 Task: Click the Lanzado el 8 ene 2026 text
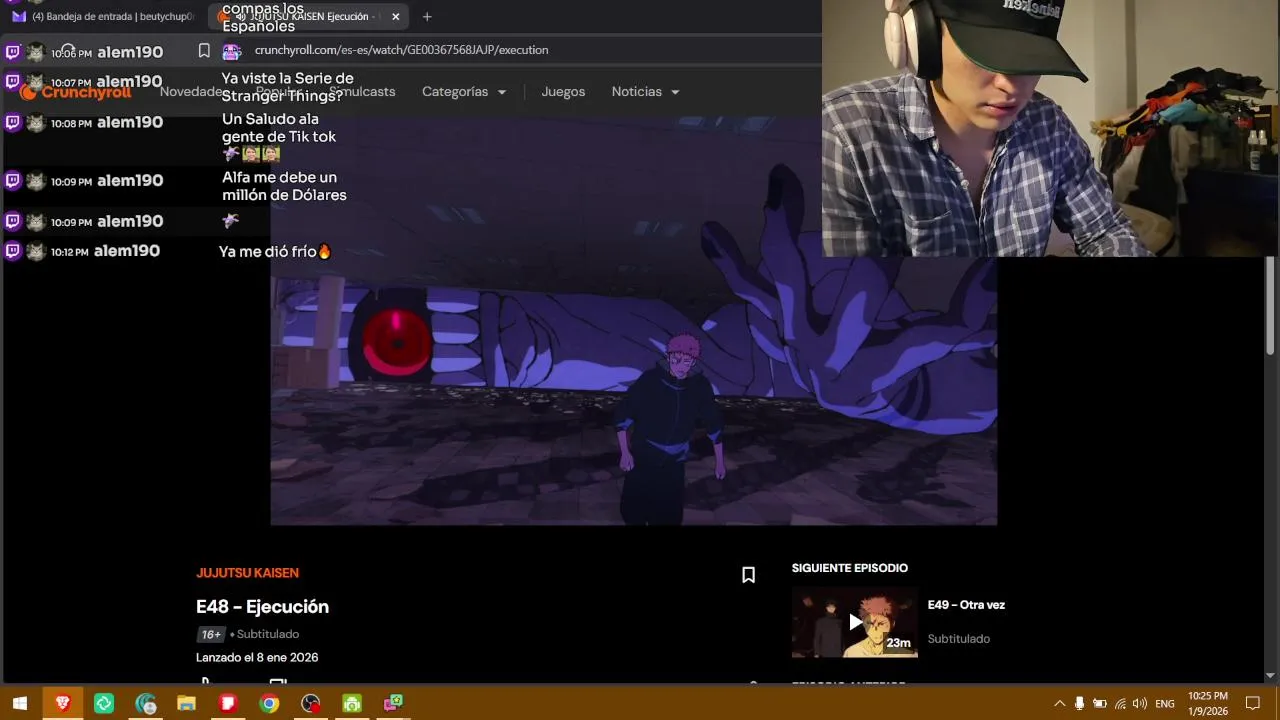point(257,658)
